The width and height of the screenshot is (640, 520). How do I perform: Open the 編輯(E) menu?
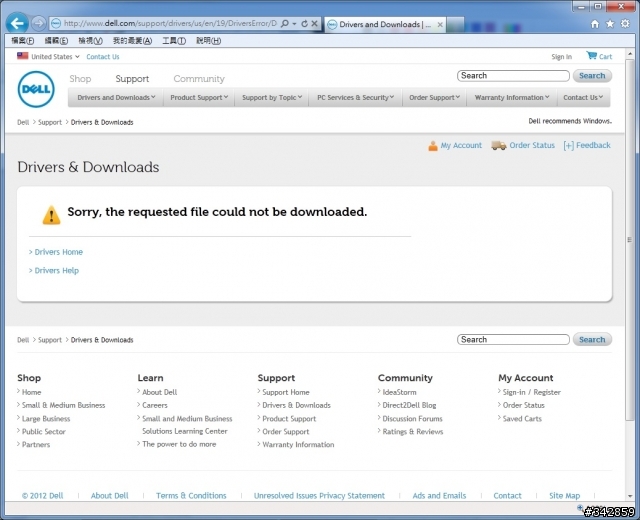56,40
